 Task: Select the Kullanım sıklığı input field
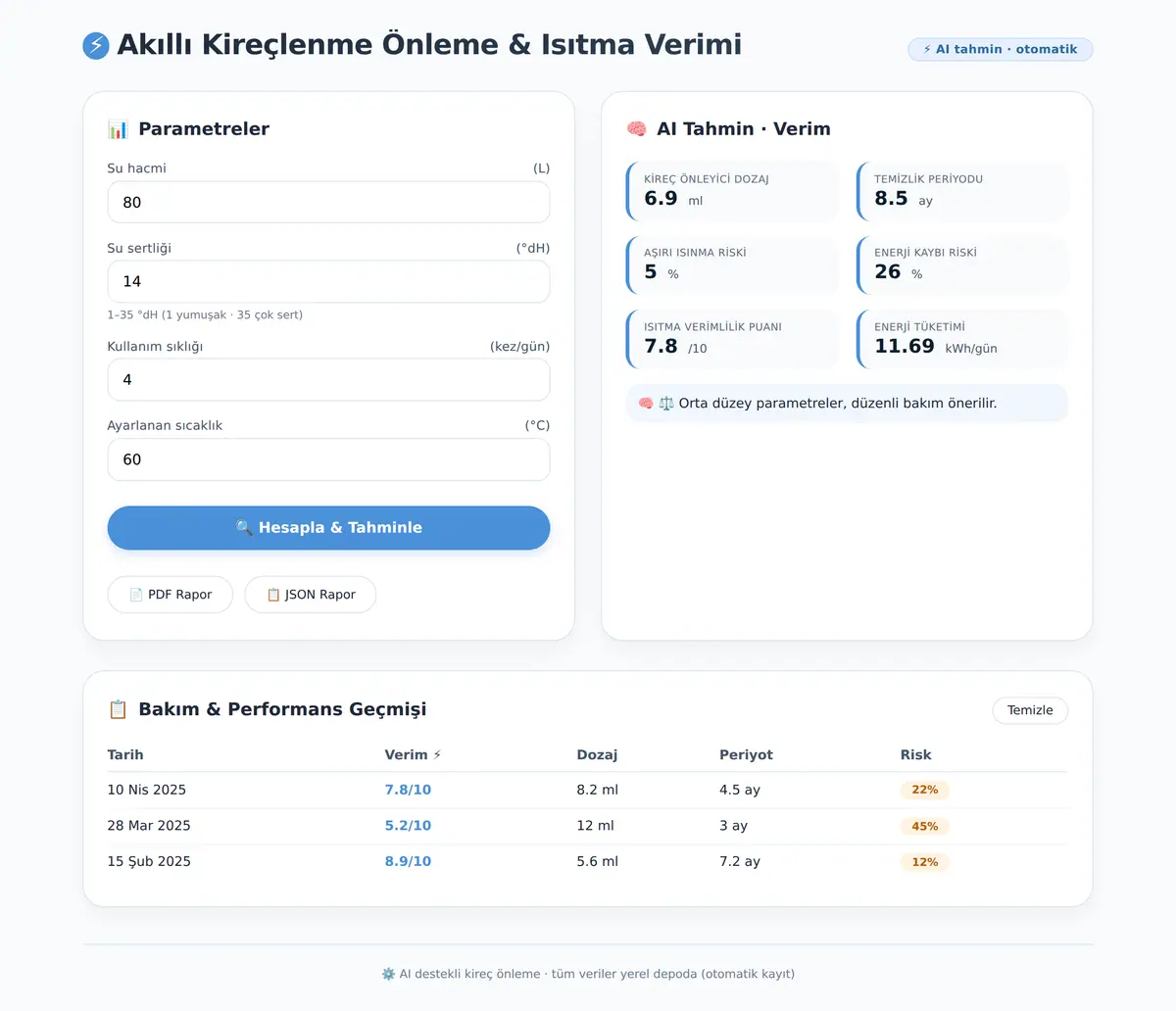328,380
